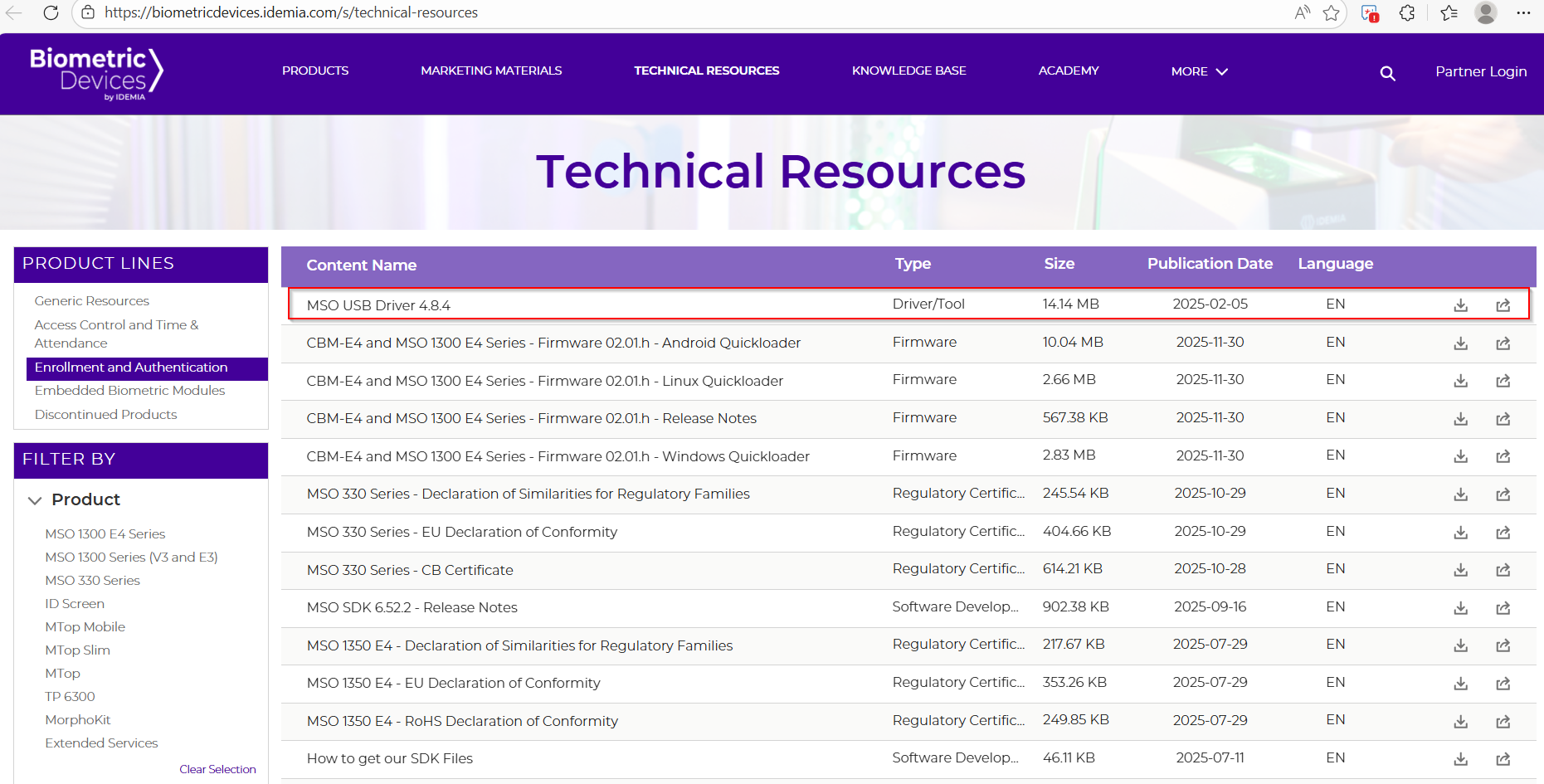Filter by Extended Services product
The width and height of the screenshot is (1544, 784).
tap(101, 743)
